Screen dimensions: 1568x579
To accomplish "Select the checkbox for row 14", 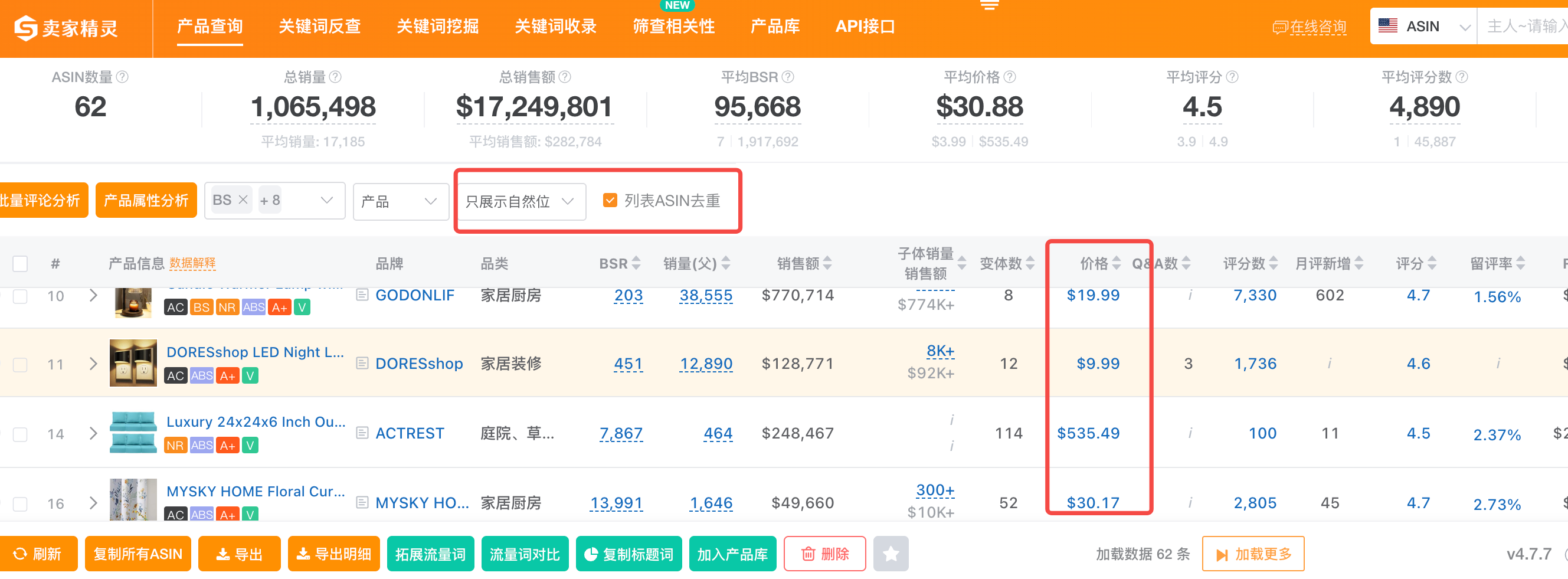I will [20, 434].
